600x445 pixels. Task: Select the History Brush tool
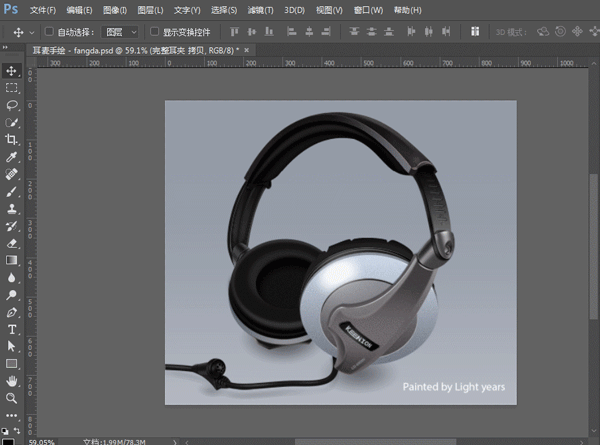11,226
